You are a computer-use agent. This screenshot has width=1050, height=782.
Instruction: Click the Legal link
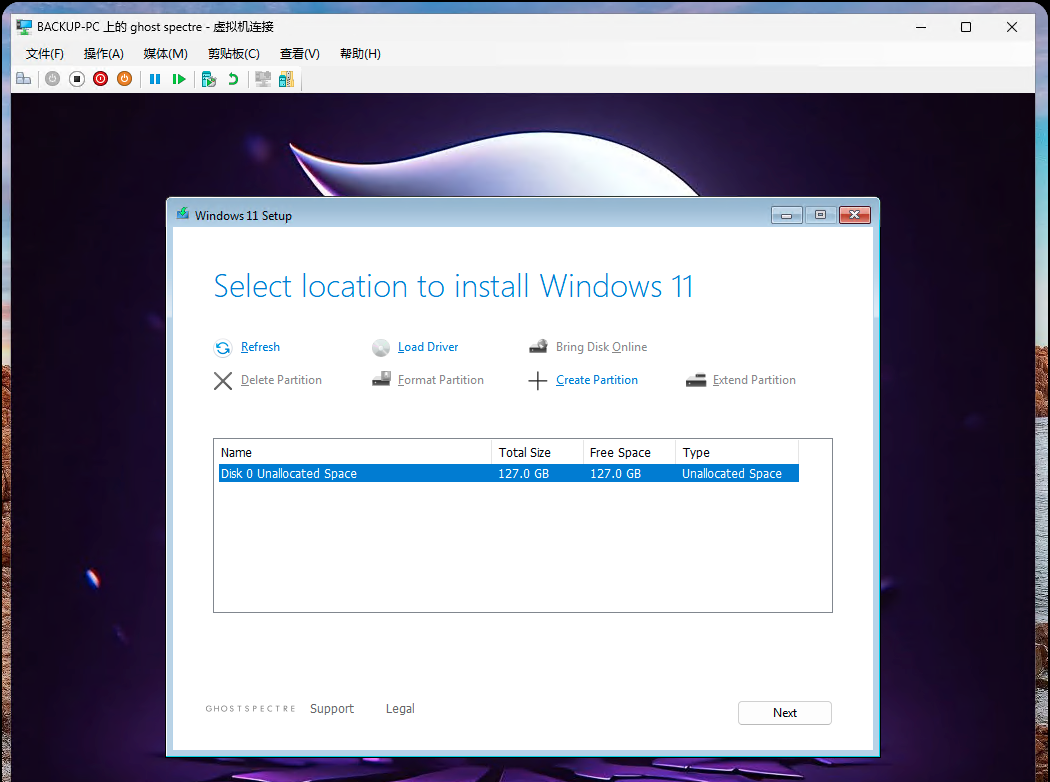(400, 708)
